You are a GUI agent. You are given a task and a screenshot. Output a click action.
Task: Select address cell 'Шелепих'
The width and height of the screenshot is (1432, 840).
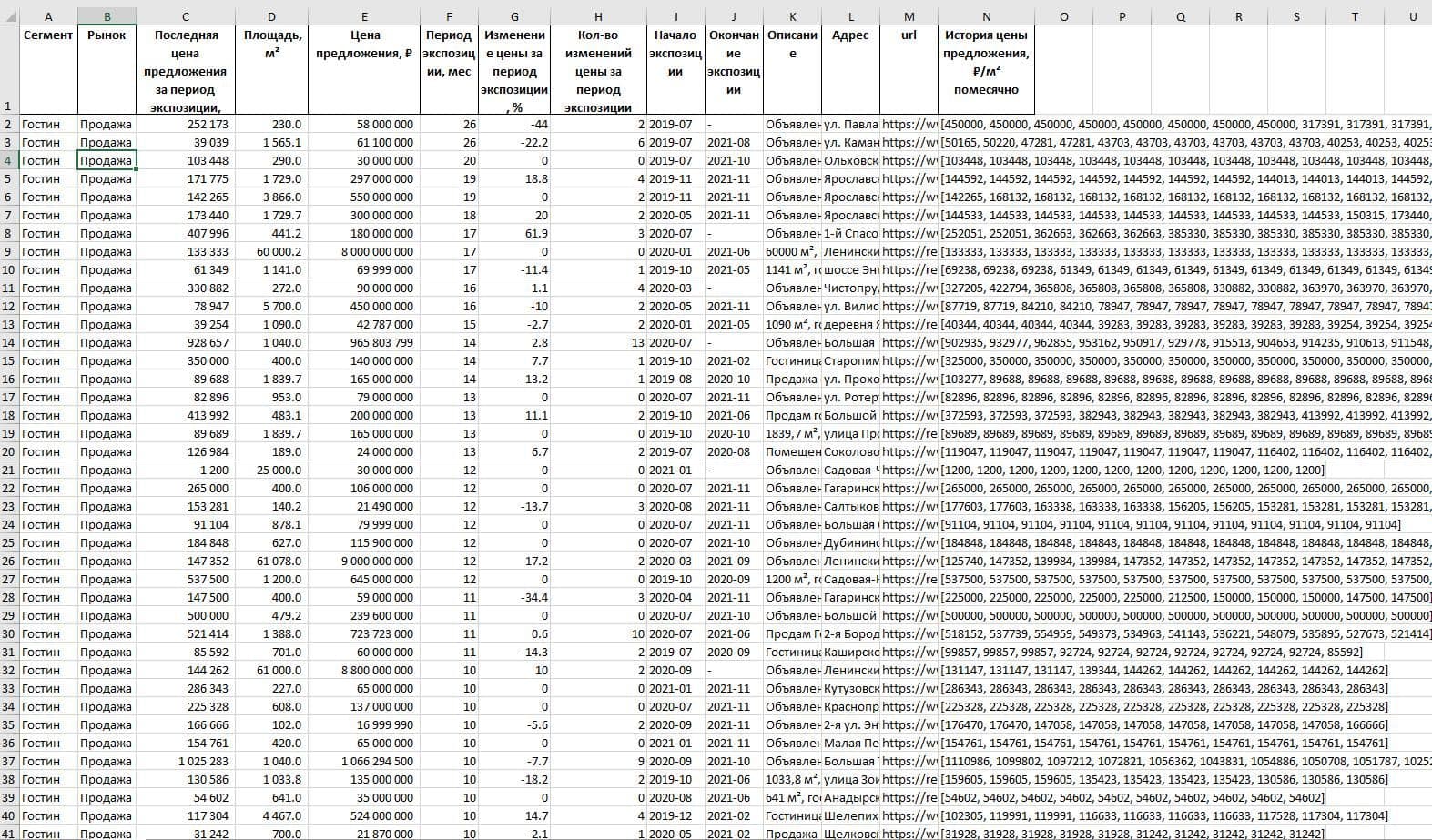click(x=850, y=815)
